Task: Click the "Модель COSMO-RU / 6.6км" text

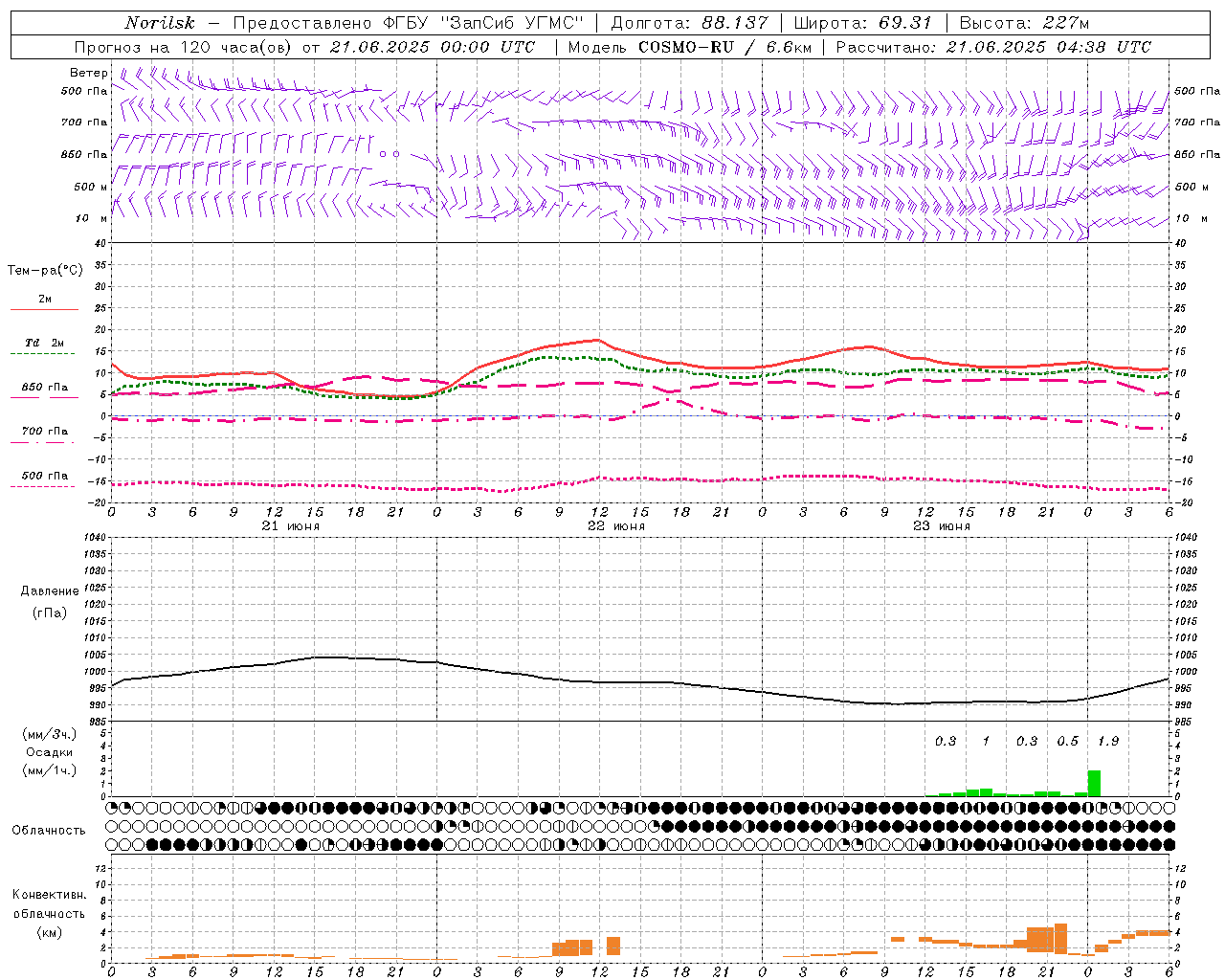Action: point(690,47)
